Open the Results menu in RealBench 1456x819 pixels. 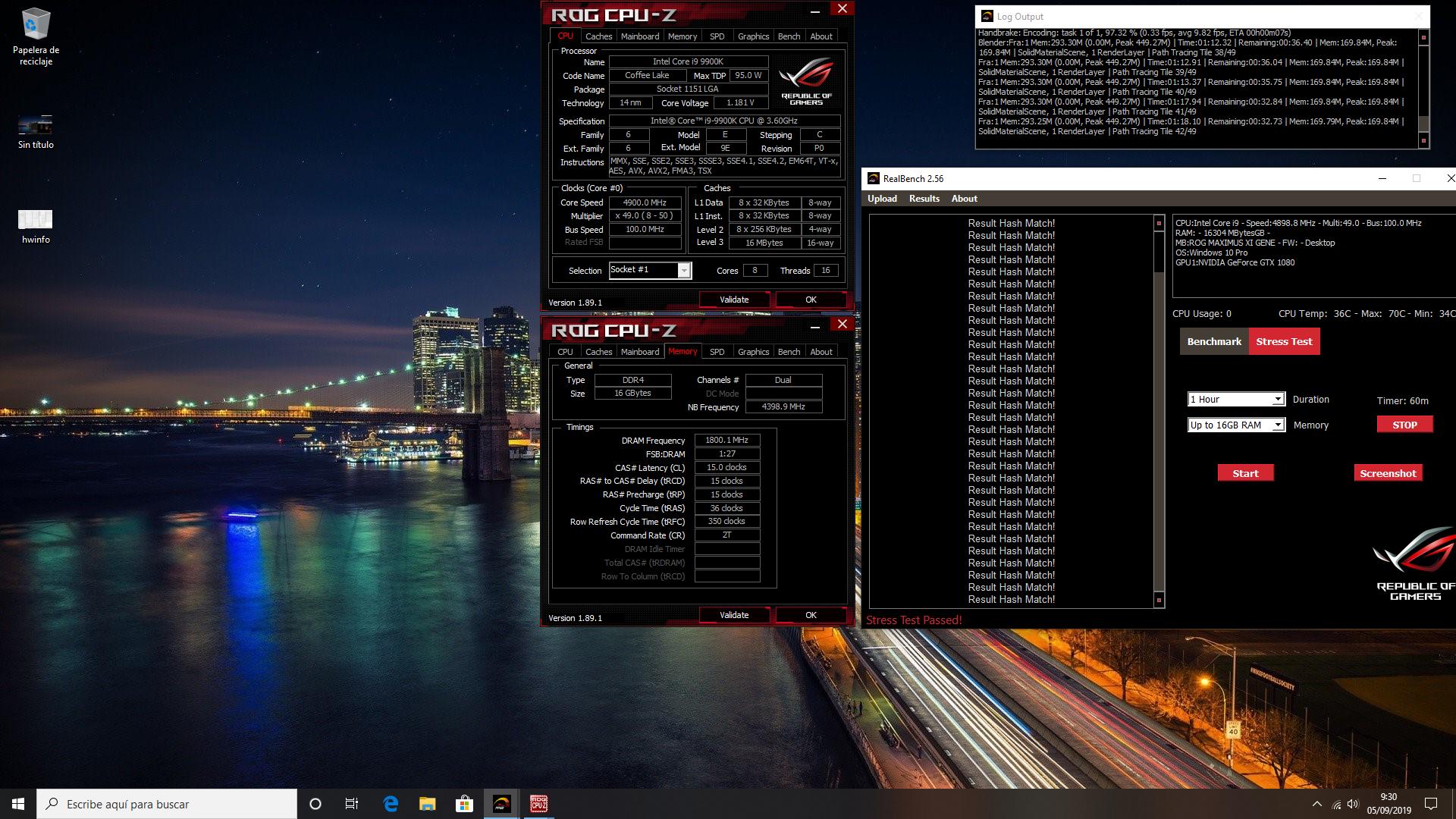tap(924, 199)
